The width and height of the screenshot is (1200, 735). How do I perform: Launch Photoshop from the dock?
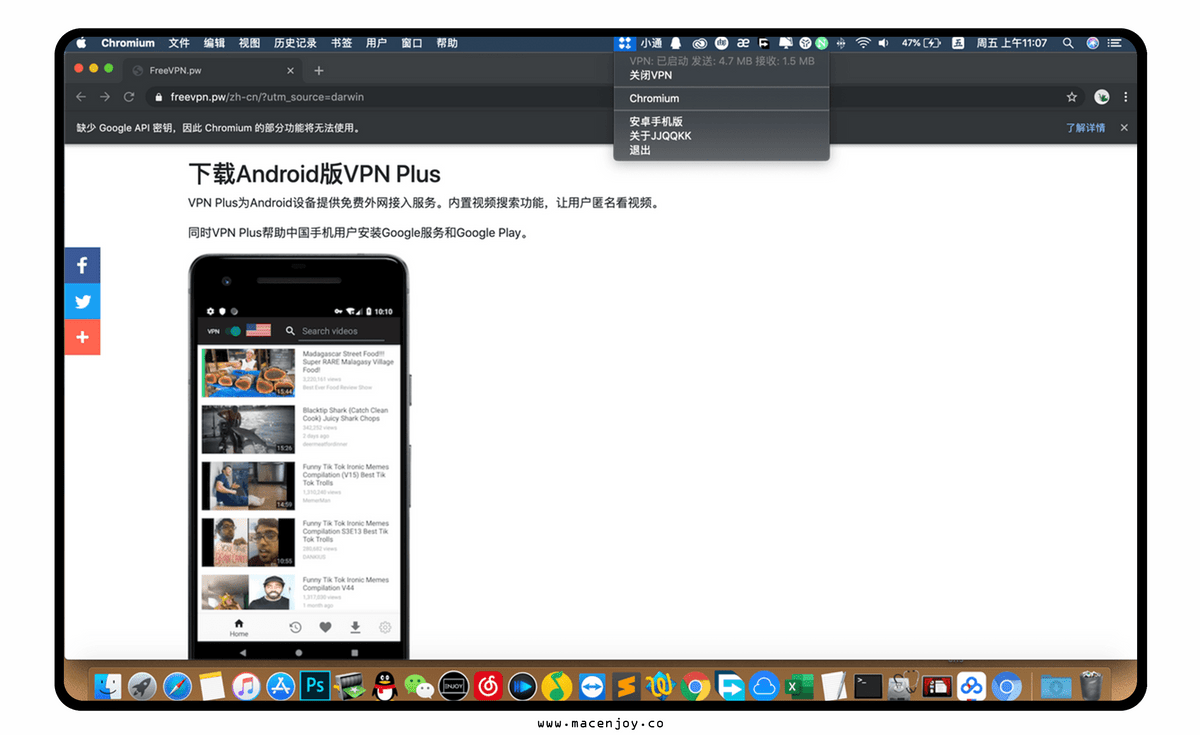coord(316,686)
